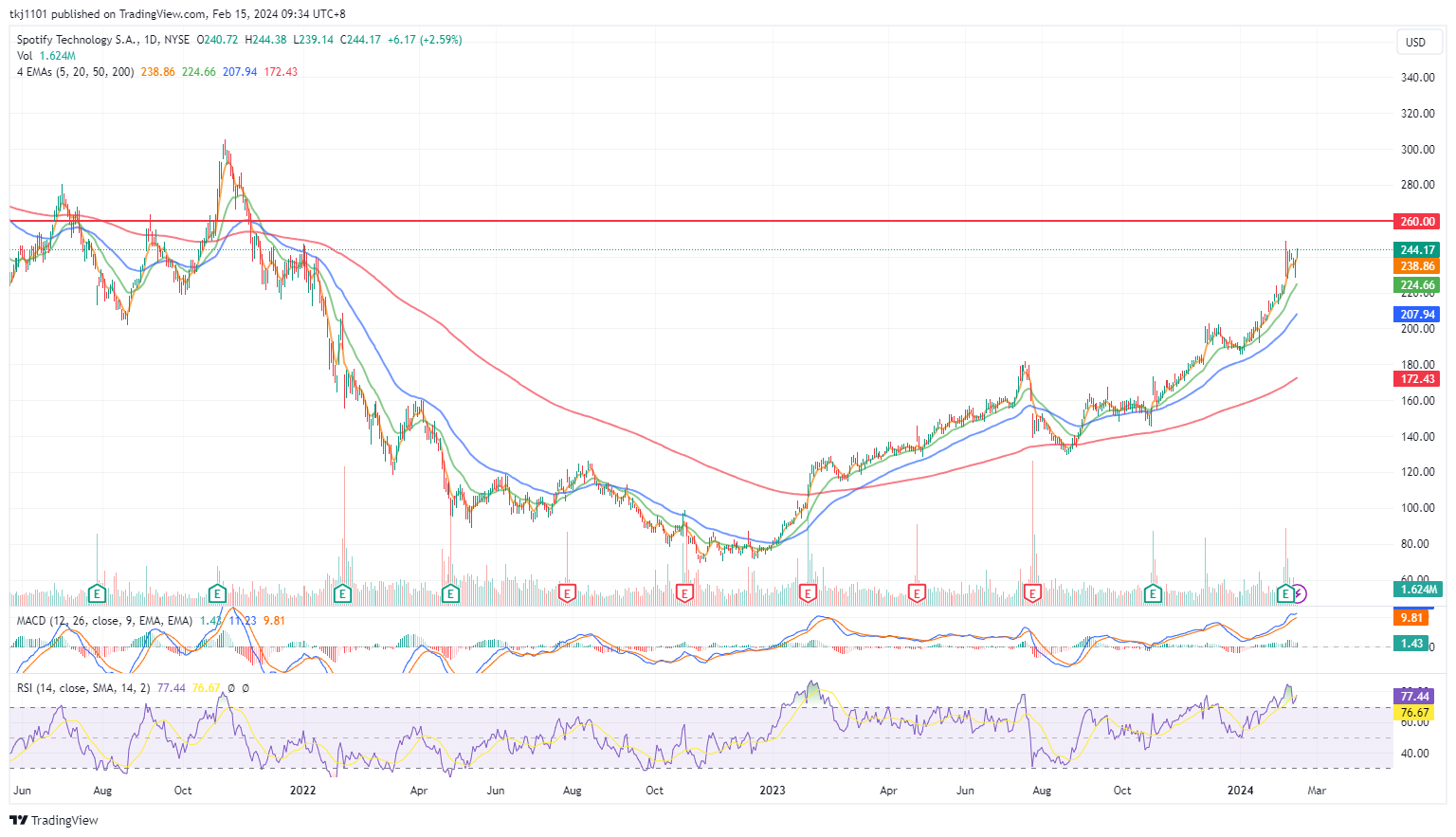Open the February 2022 green earnings marker

(342, 594)
